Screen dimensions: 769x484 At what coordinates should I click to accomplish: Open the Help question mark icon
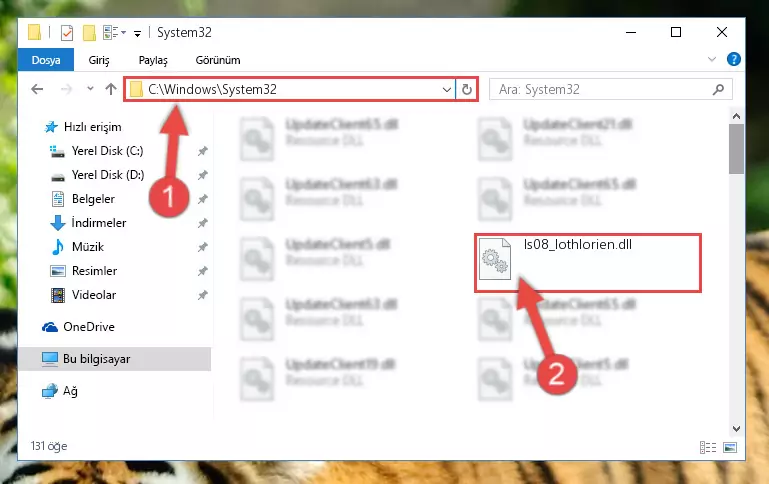pyautogui.click(x=734, y=59)
